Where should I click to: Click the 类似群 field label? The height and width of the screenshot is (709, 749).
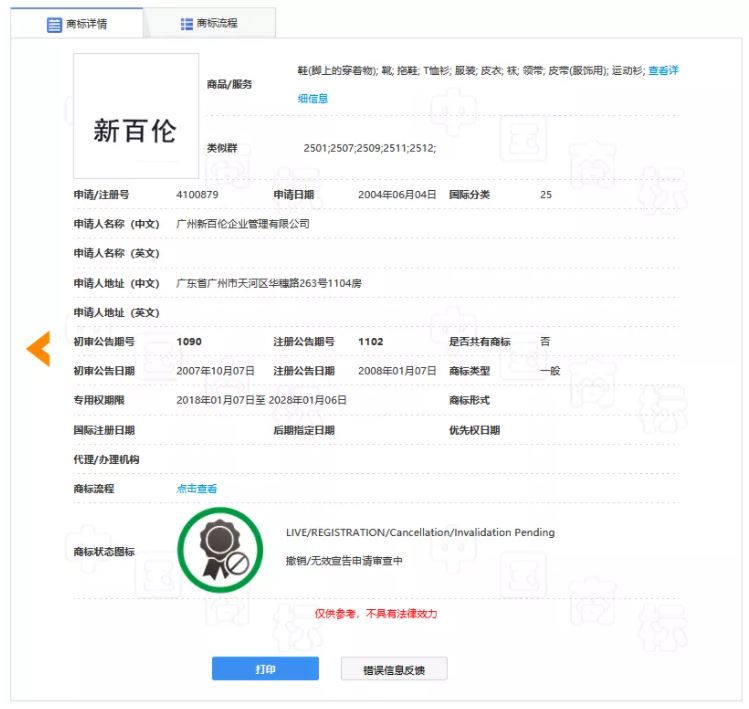tap(222, 148)
